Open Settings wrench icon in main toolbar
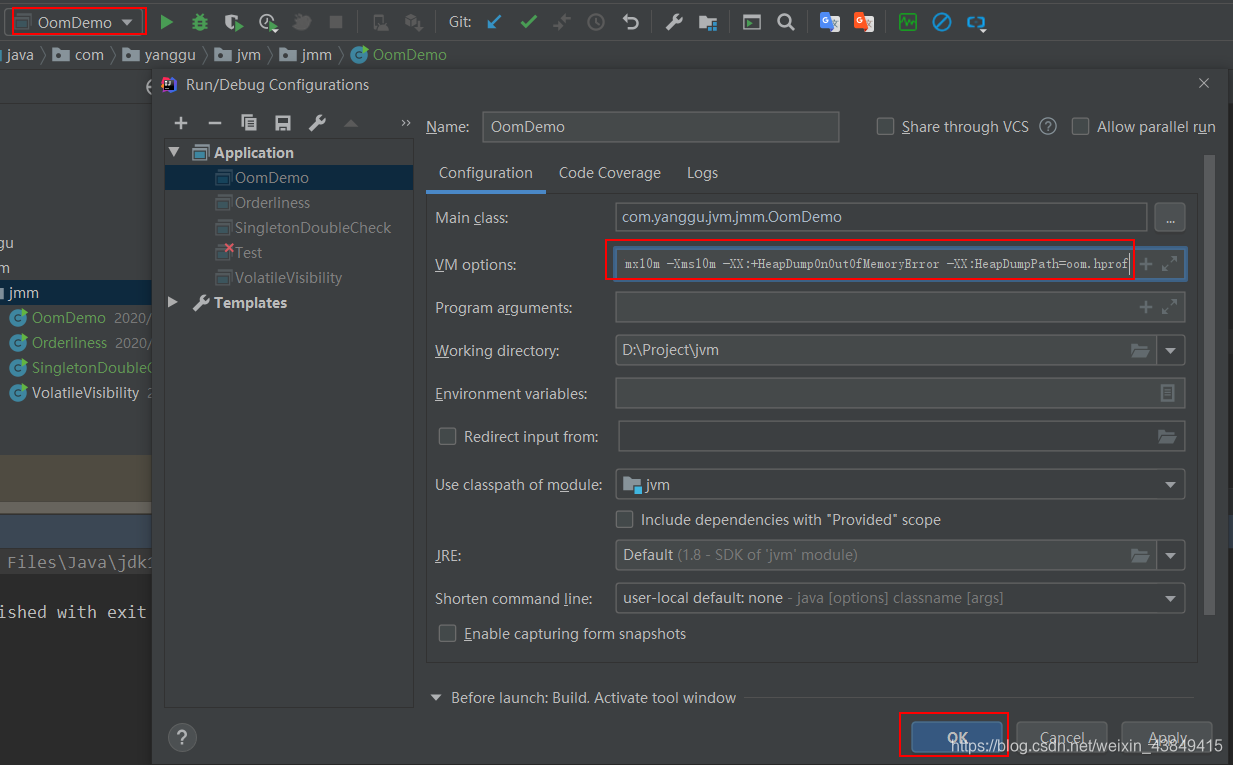Image resolution: width=1233 pixels, height=765 pixels. tap(674, 22)
